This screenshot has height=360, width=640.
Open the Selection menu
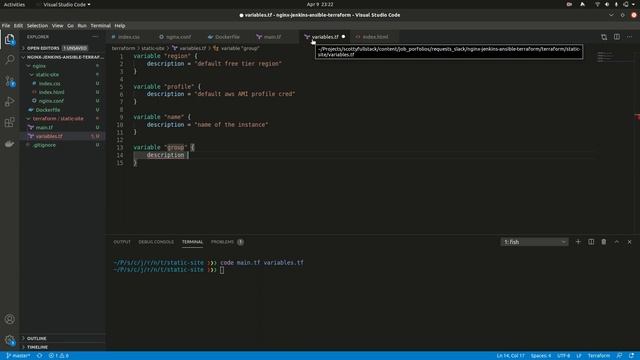click(38, 26)
